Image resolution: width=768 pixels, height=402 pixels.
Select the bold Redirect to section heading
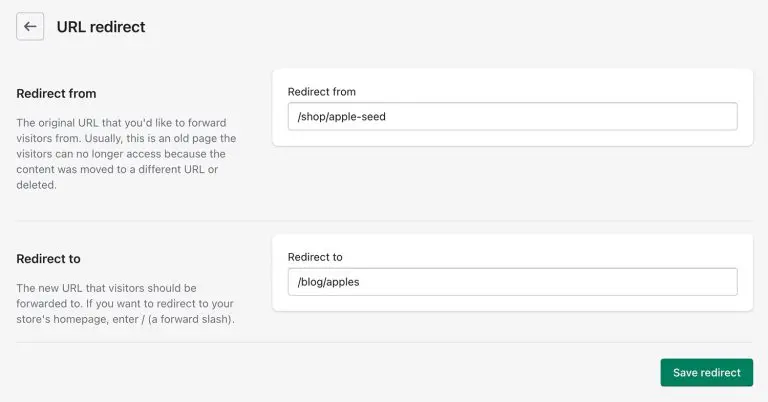(48, 259)
